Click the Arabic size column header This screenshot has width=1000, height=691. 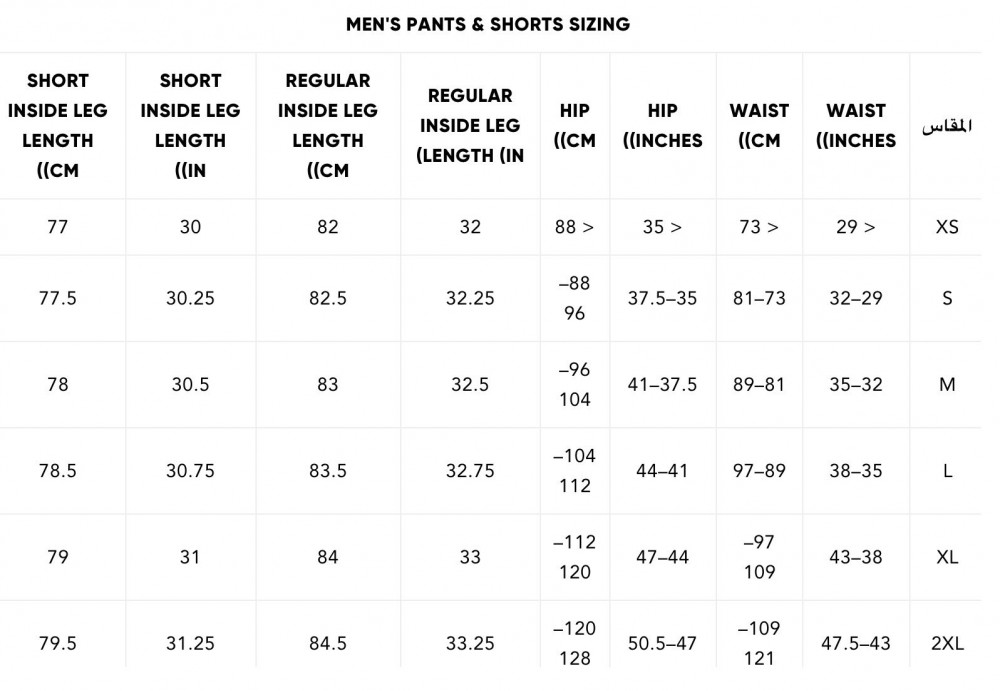[x=947, y=126]
